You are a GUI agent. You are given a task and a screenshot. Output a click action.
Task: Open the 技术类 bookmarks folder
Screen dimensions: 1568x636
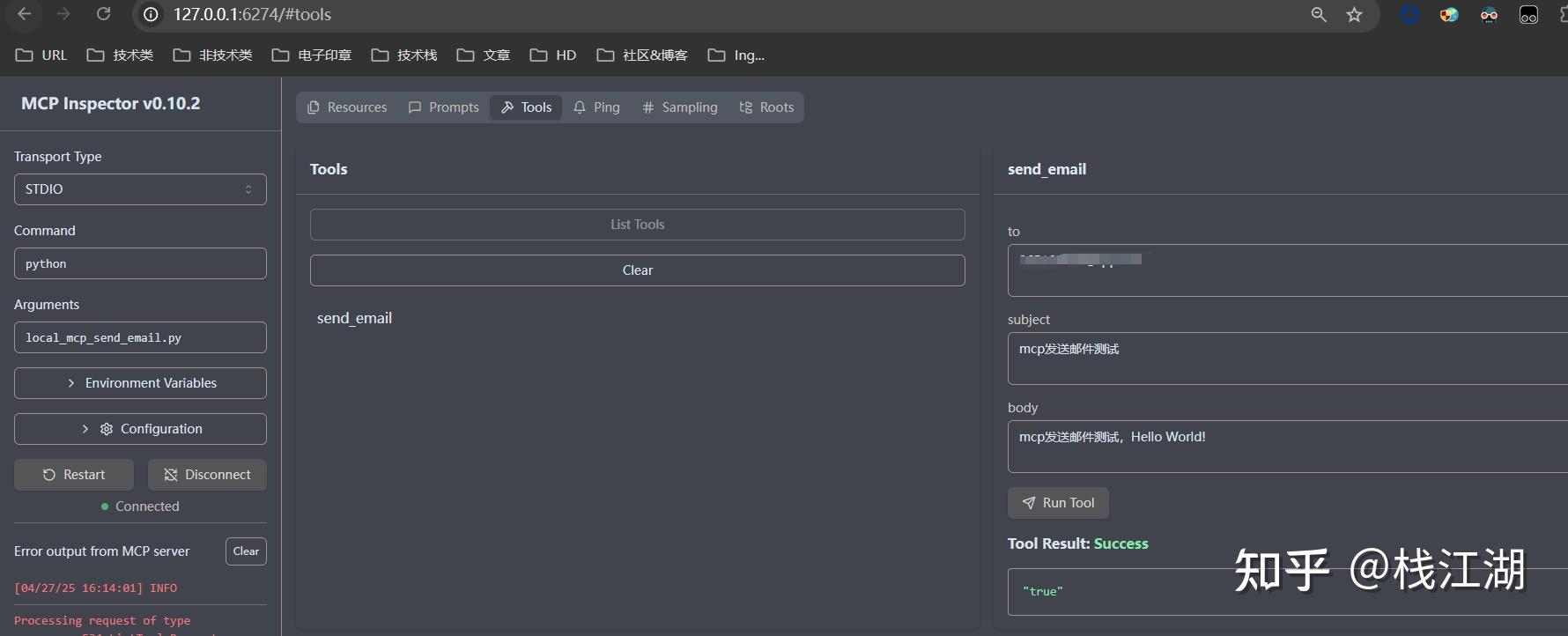(120, 55)
